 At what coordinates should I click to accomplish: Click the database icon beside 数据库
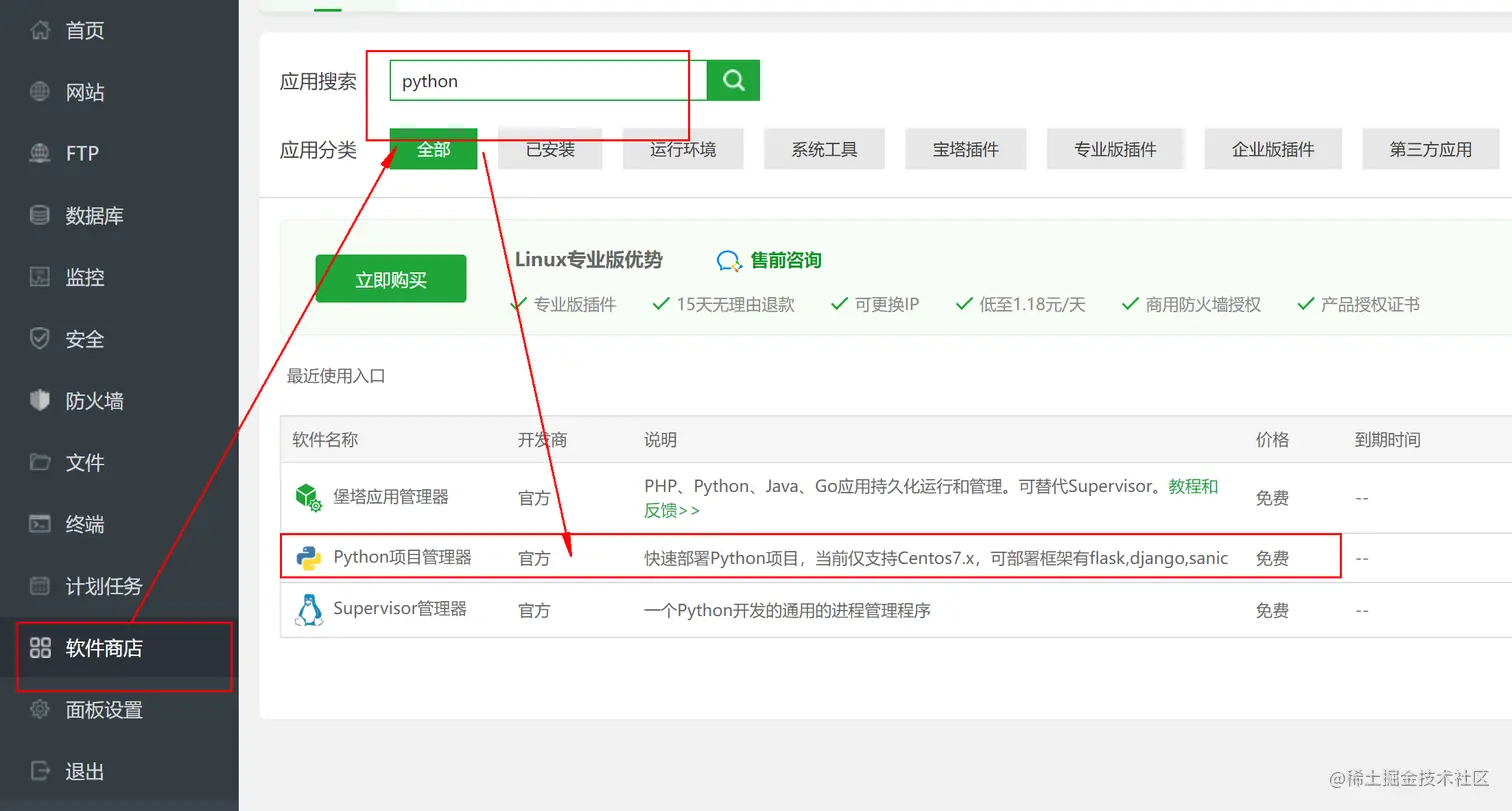[x=40, y=215]
